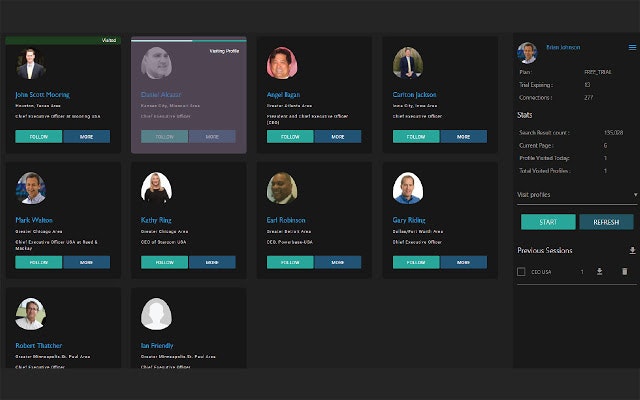Open Kathy Ring's profile name link
The image size is (640, 400).
click(x=156, y=220)
